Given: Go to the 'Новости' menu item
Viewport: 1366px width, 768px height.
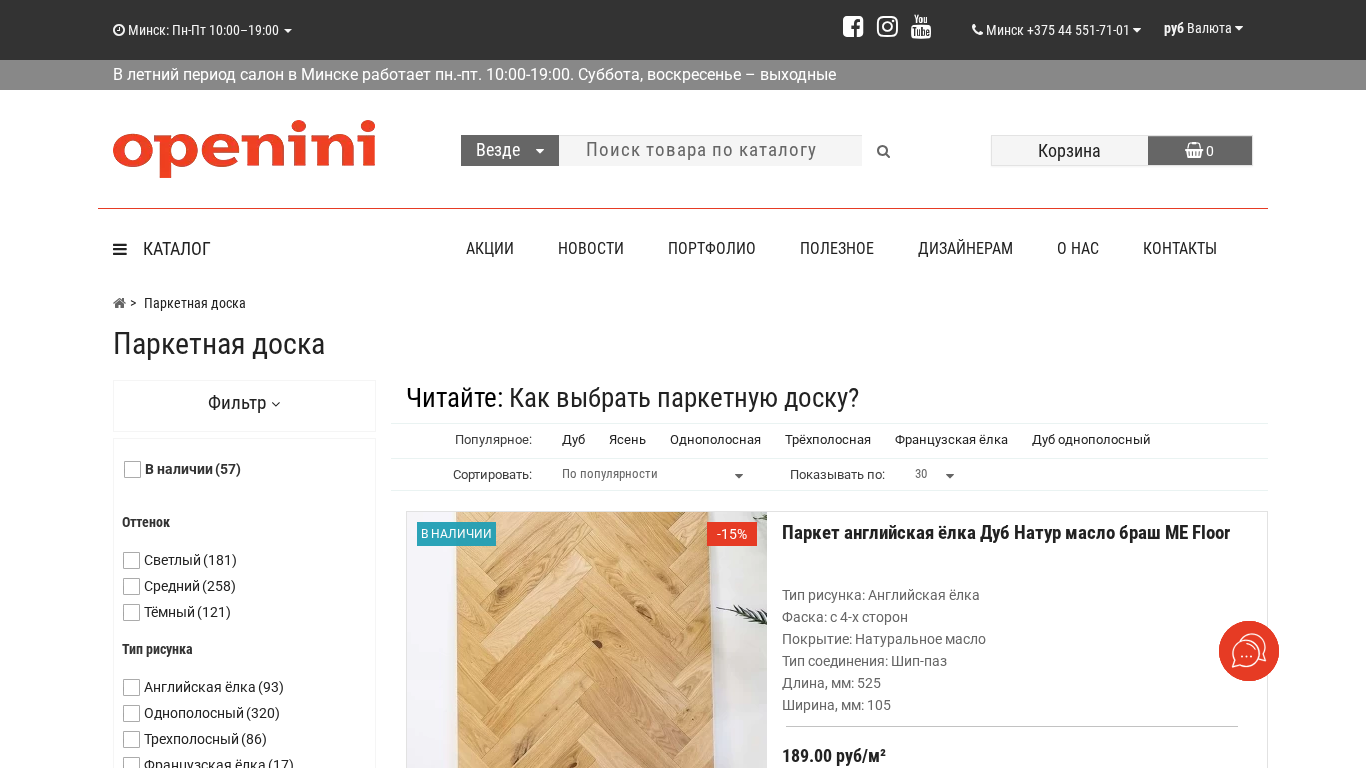Looking at the screenshot, I should tap(591, 249).
